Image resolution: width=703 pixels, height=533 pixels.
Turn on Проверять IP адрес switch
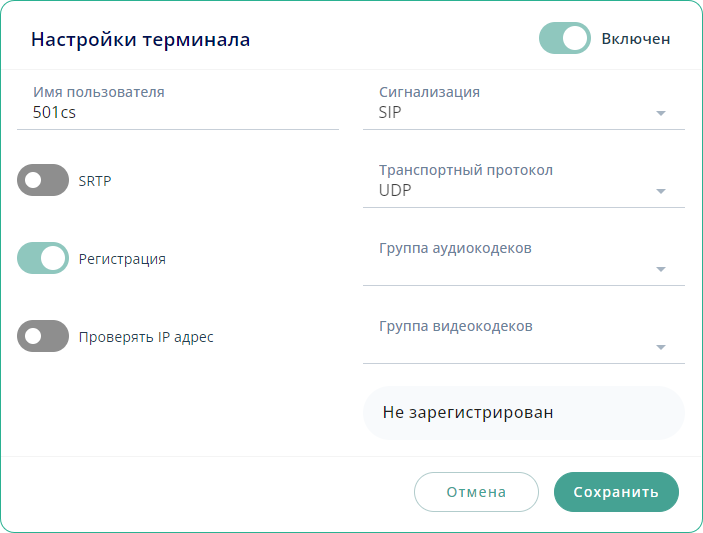point(43,336)
